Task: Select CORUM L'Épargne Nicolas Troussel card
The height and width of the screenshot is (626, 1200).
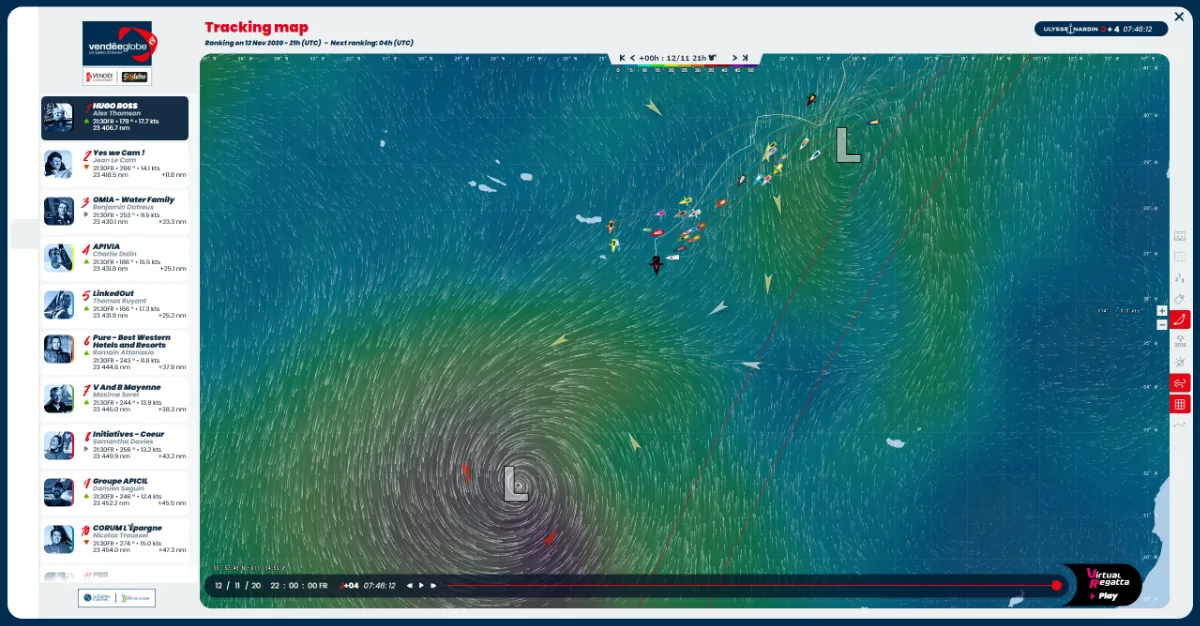Action: (x=114, y=540)
